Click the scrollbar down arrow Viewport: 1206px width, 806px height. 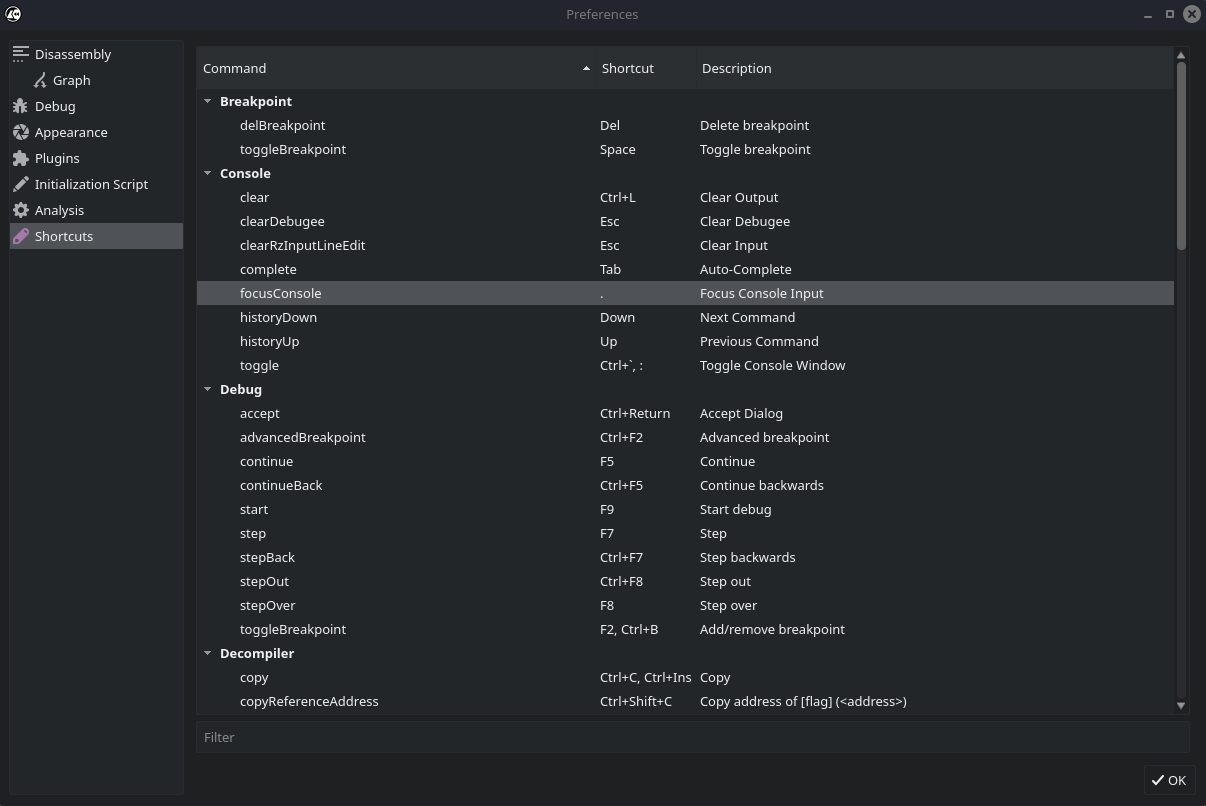(x=1181, y=705)
